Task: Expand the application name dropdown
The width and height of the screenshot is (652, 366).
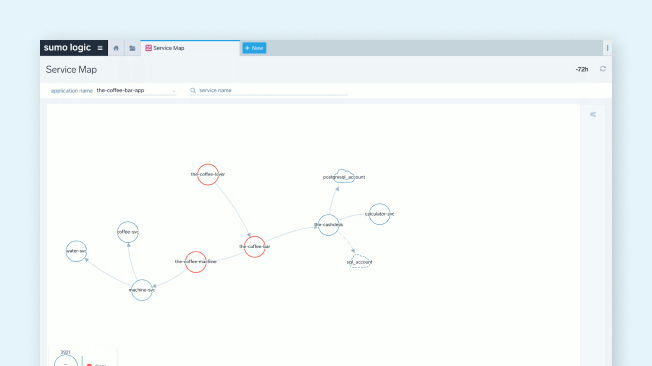Action: tap(136, 90)
